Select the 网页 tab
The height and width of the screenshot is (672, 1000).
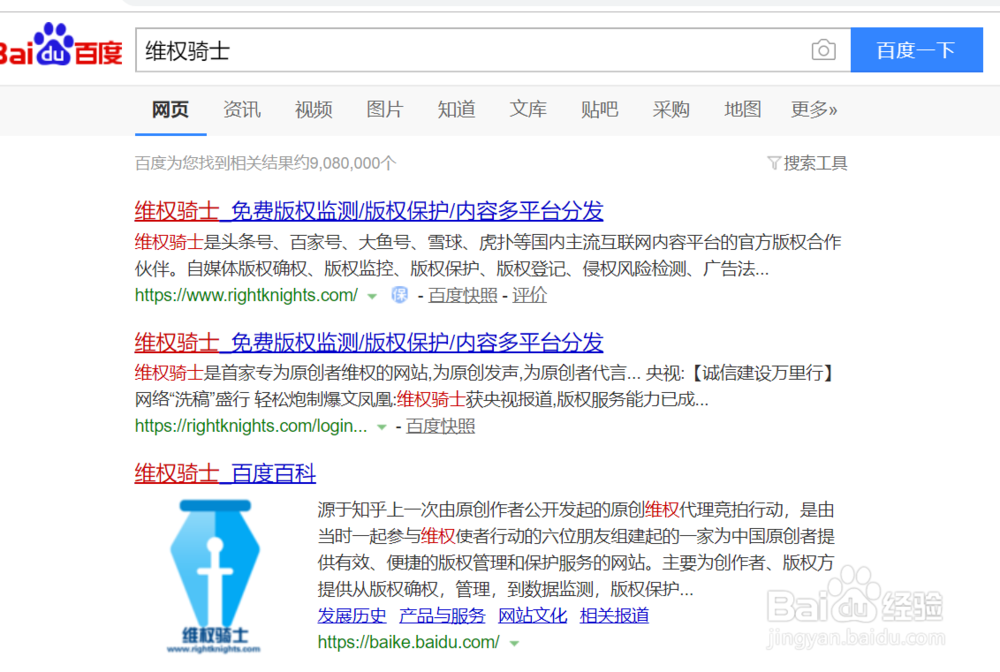tap(170, 110)
